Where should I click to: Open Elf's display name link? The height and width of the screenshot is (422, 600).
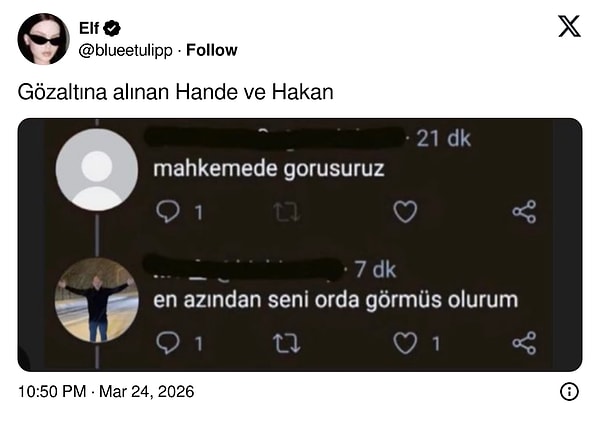pos(89,28)
